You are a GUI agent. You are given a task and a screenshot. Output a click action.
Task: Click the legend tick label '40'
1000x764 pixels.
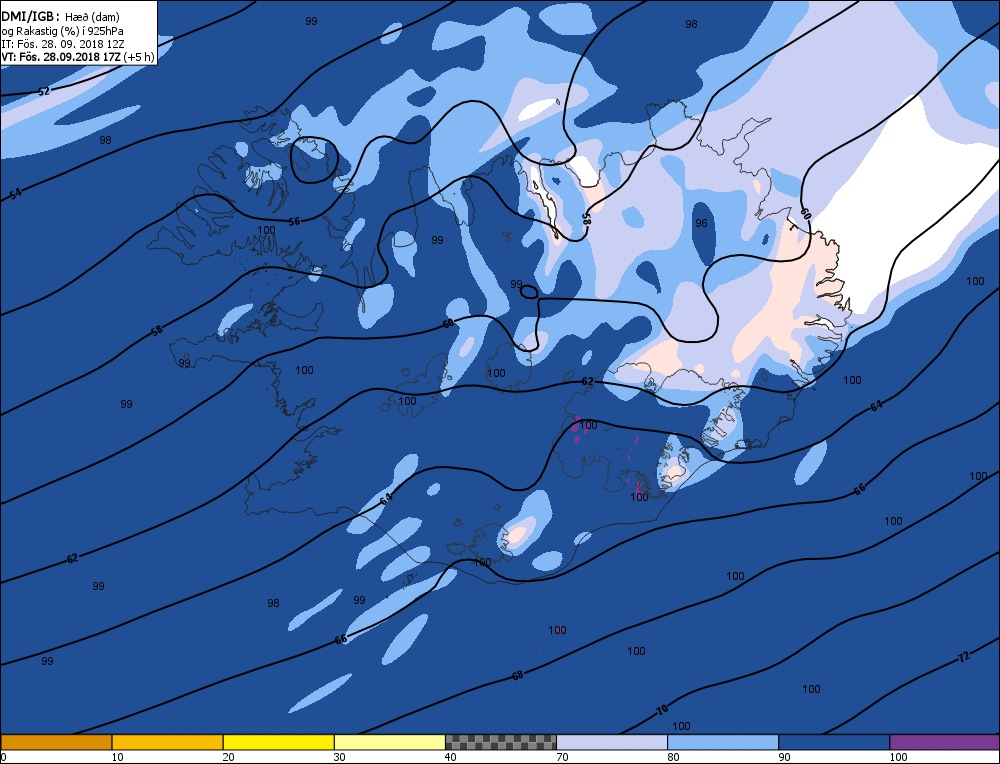[450, 757]
